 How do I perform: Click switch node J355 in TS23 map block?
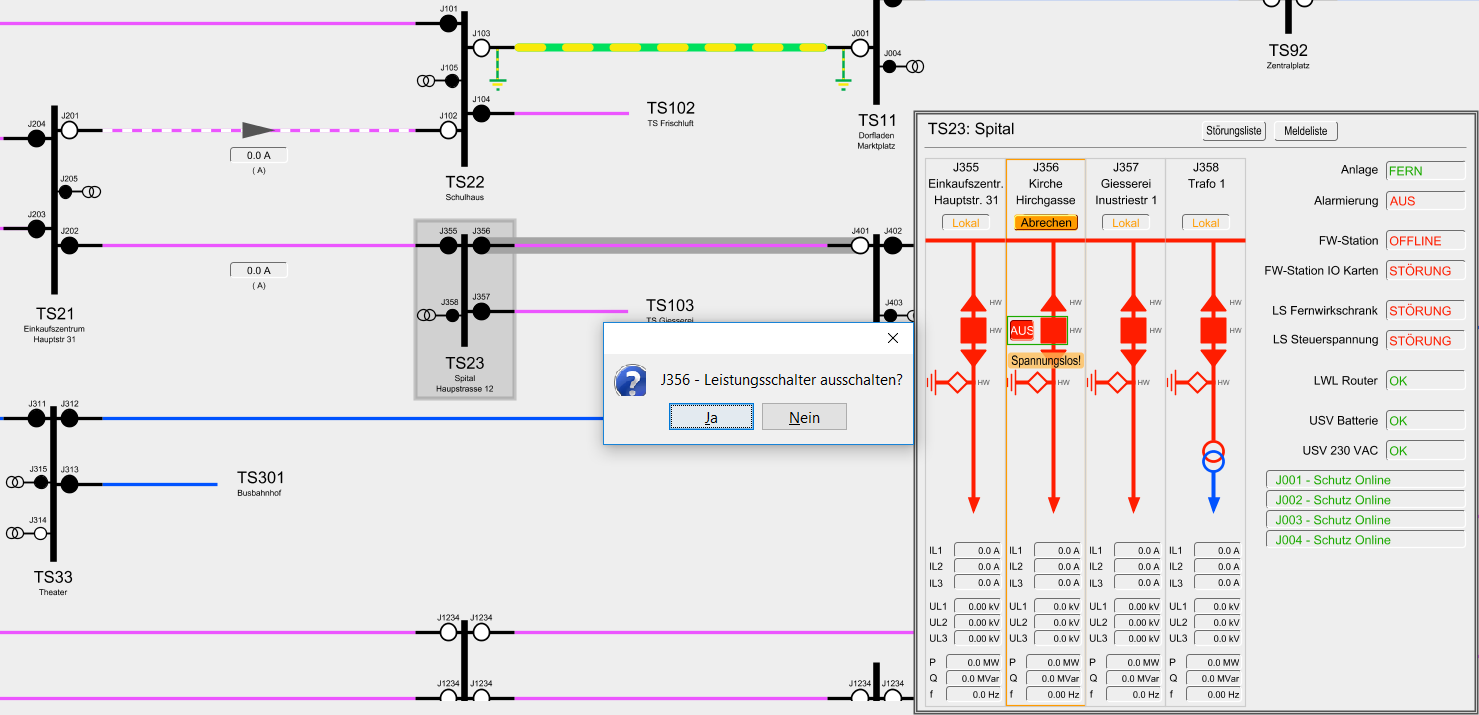pyautogui.click(x=448, y=245)
